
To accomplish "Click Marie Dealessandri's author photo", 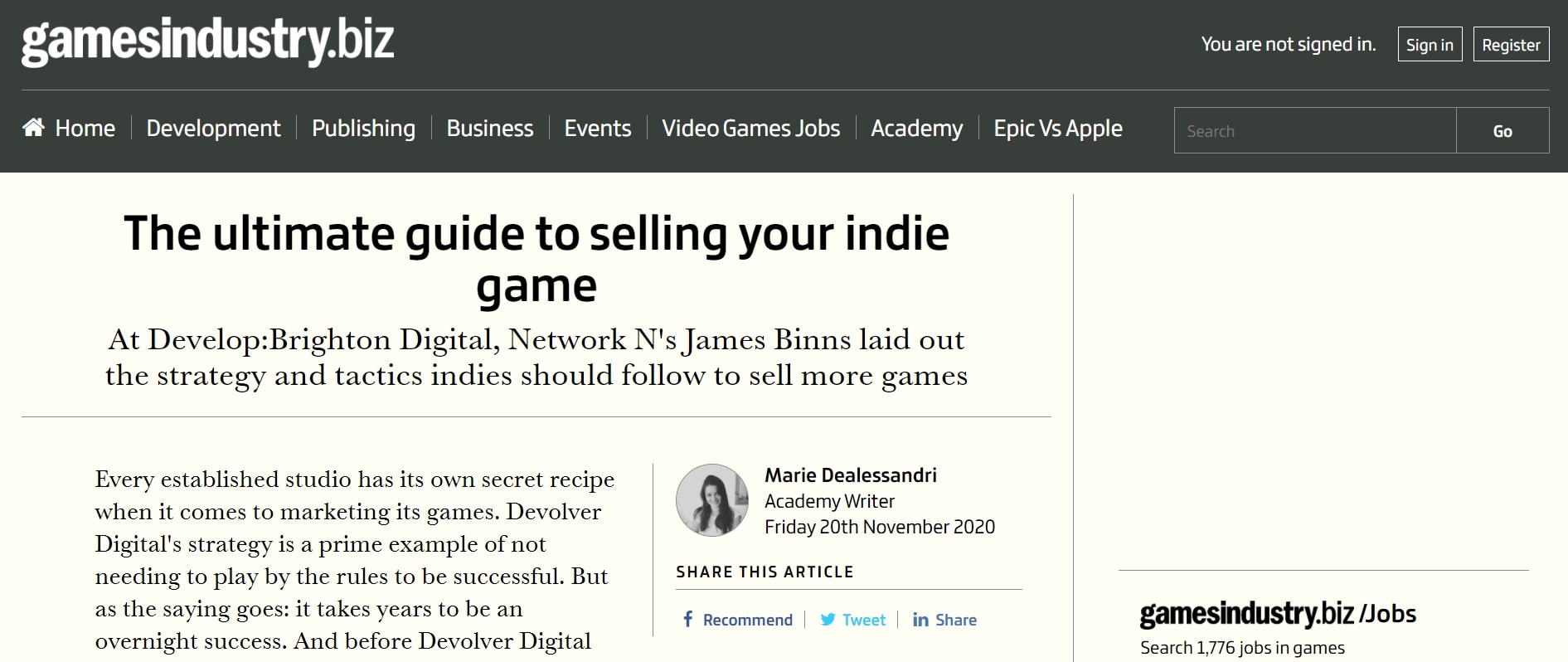I will tap(712, 500).
